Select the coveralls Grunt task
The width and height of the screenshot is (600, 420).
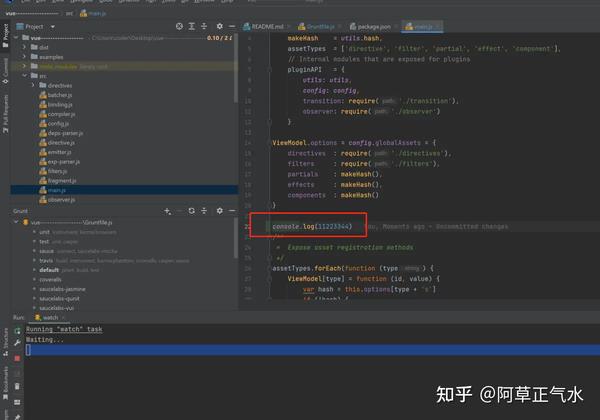tap(50, 279)
